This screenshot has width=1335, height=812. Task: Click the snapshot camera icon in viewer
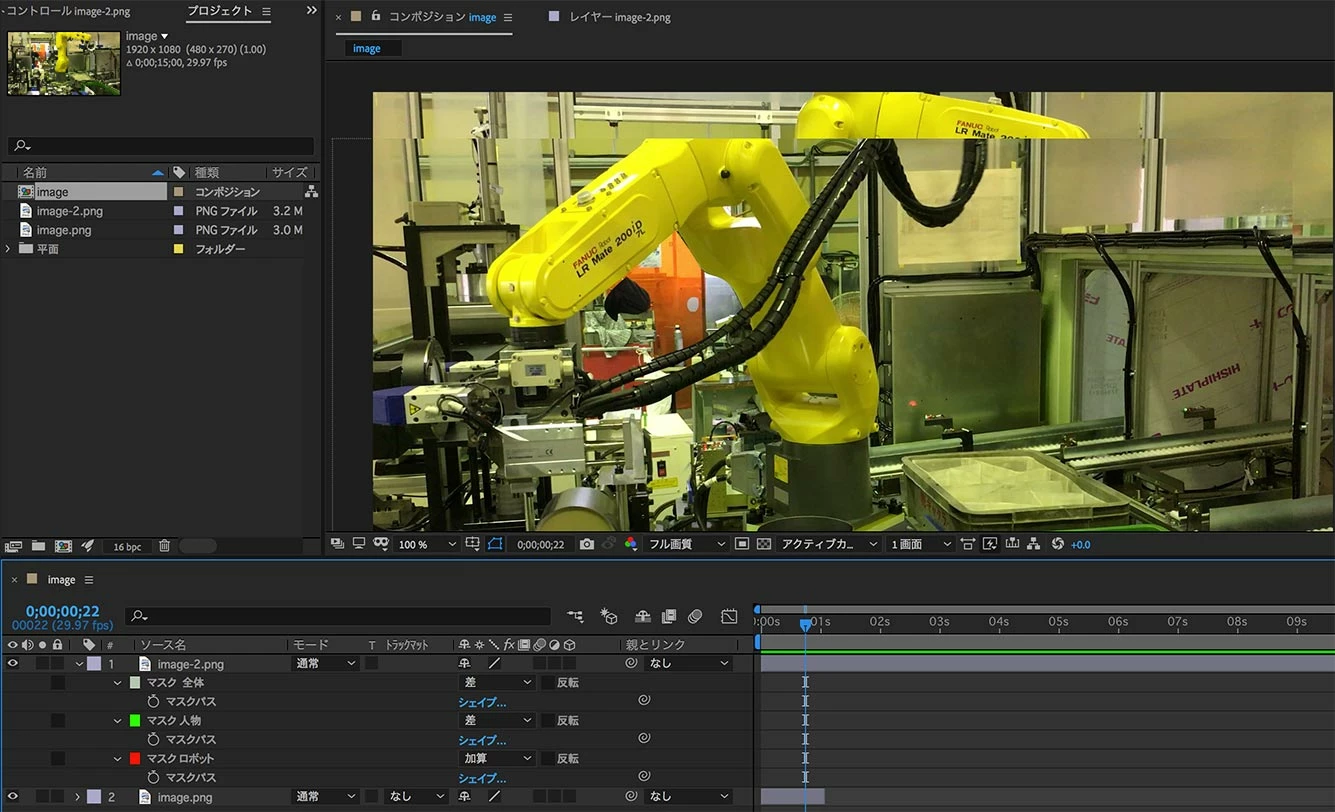pyautogui.click(x=587, y=544)
